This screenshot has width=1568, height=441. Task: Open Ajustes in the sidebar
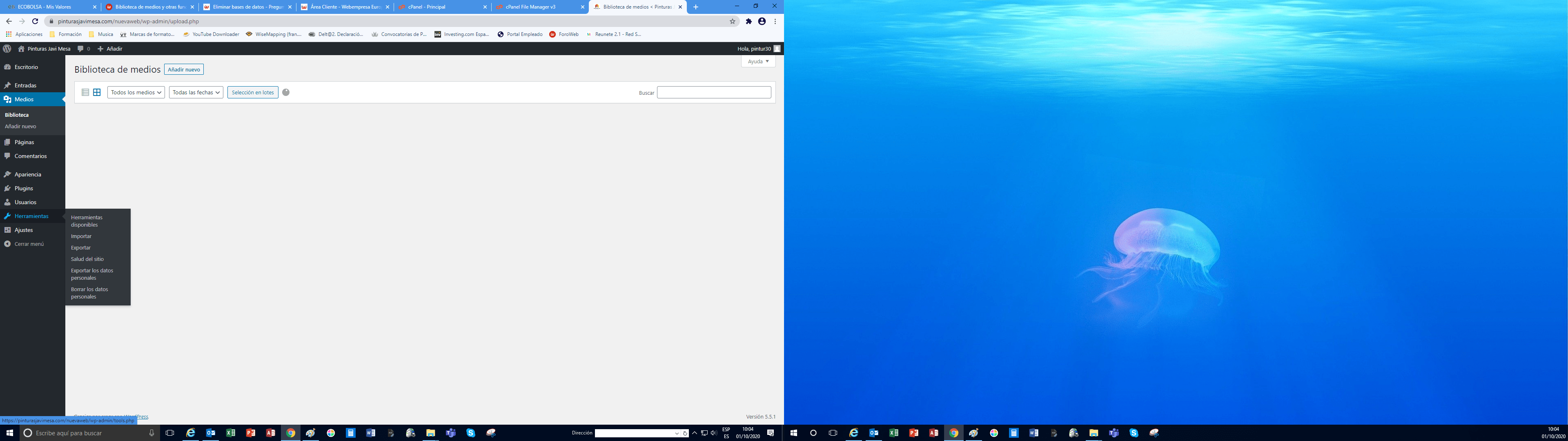click(32, 230)
